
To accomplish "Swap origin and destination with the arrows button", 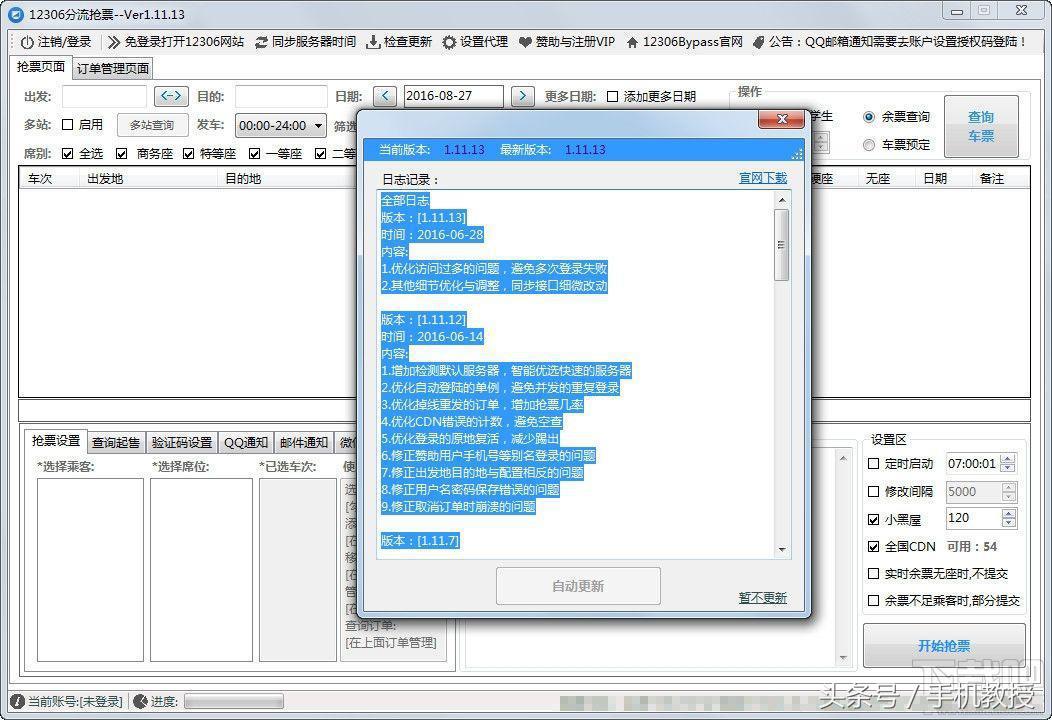I will coord(170,96).
